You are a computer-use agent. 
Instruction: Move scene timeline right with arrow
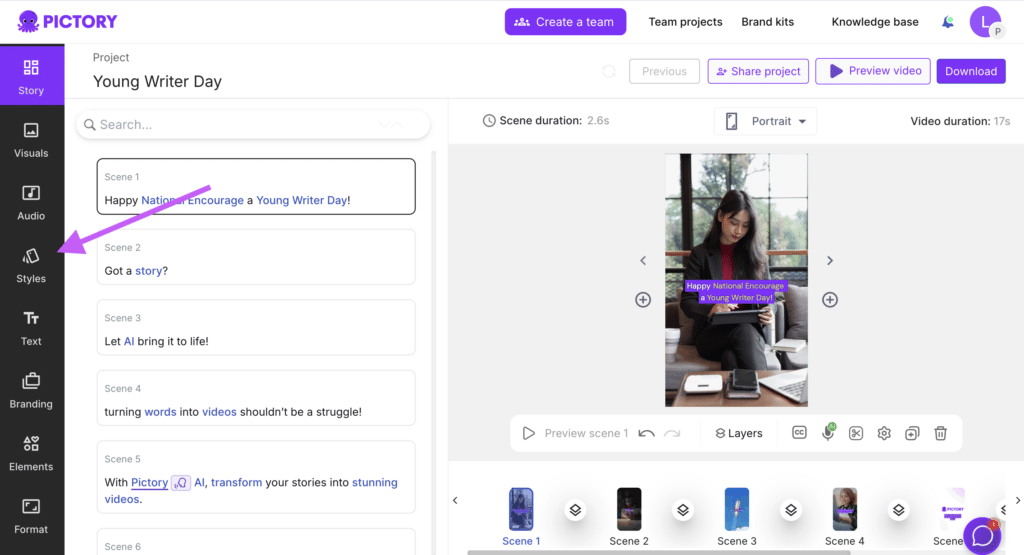pyautogui.click(x=1017, y=501)
